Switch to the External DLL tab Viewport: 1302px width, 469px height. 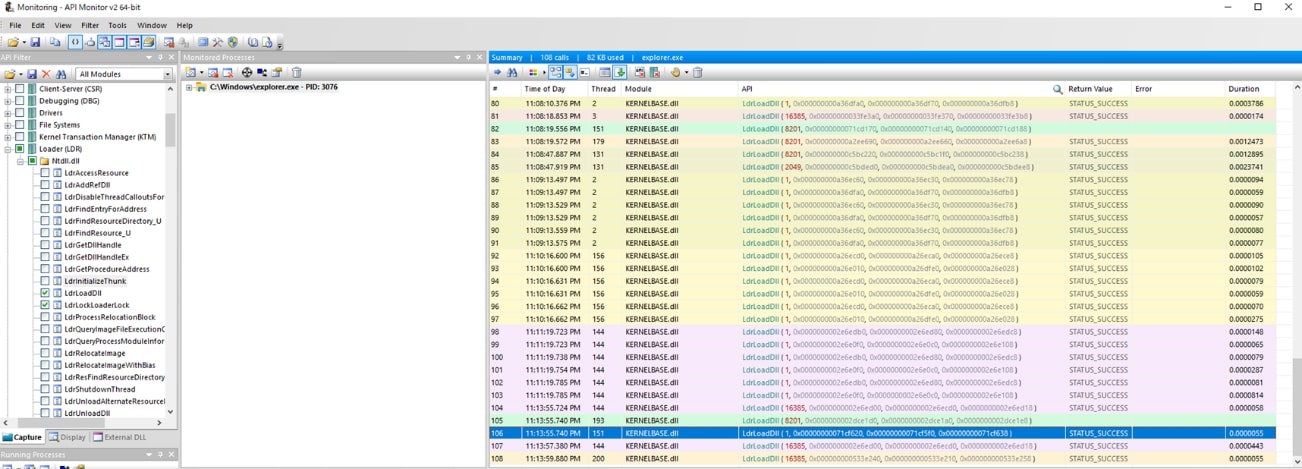coord(120,437)
